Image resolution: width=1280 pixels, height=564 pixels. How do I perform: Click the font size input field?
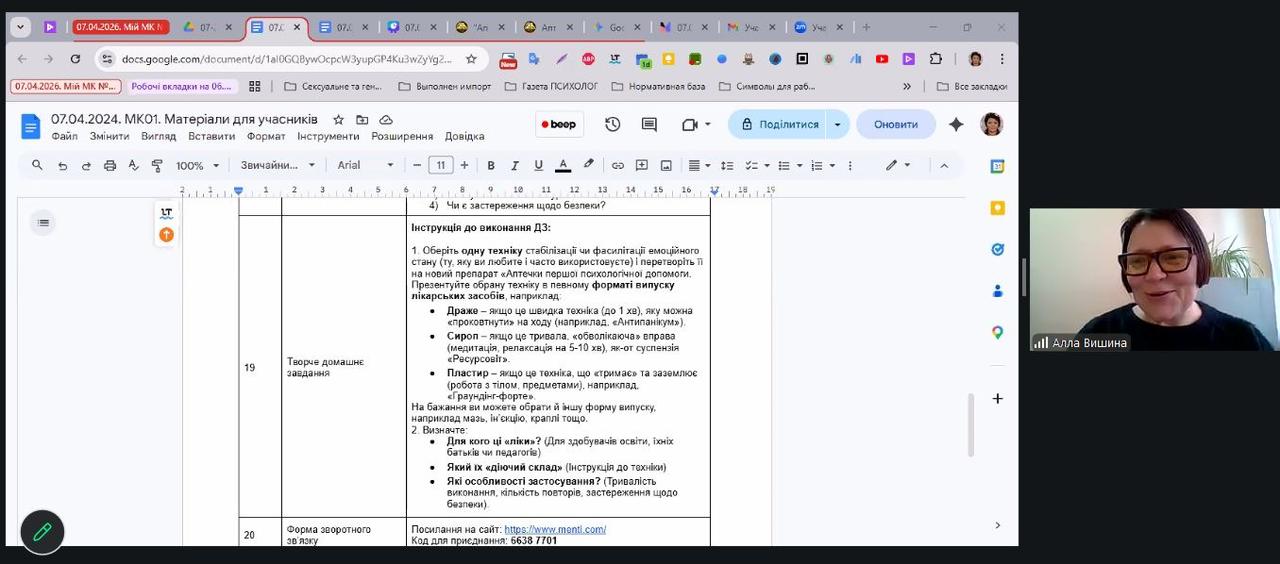click(x=441, y=166)
